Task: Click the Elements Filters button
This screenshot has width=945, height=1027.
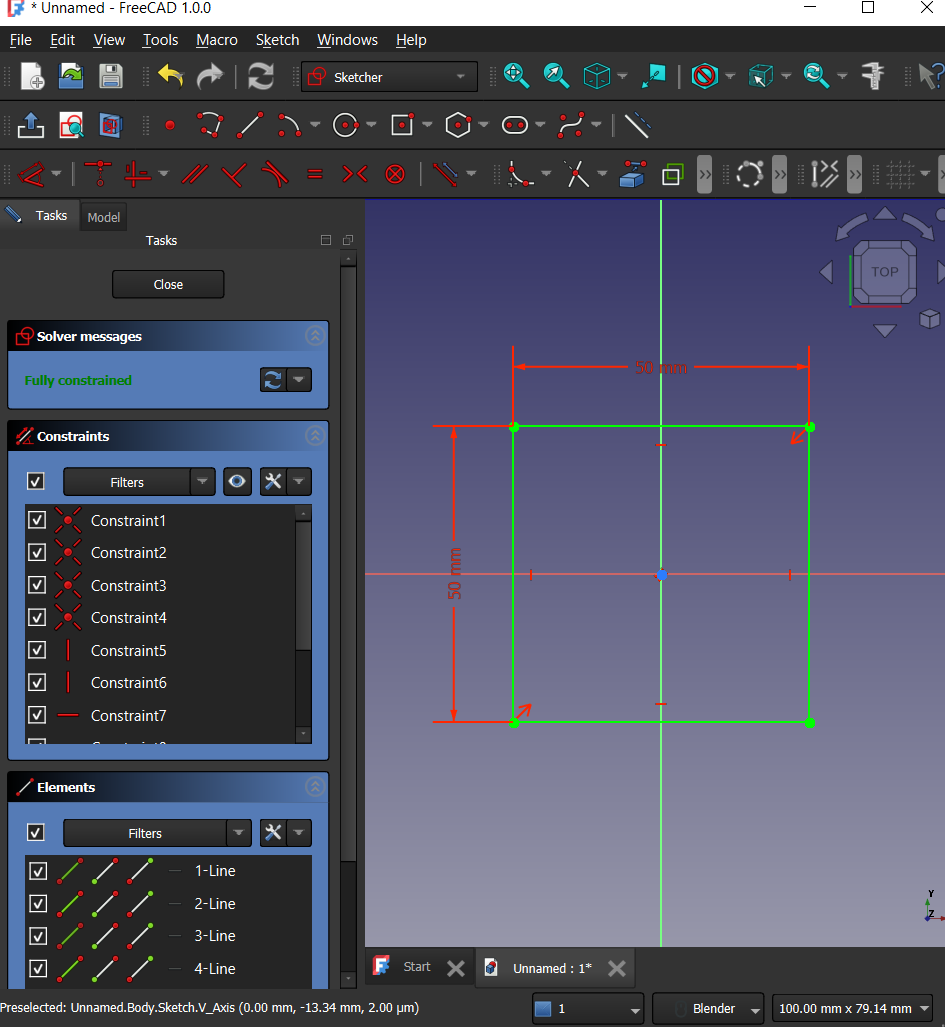Action: [x=145, y=833]
